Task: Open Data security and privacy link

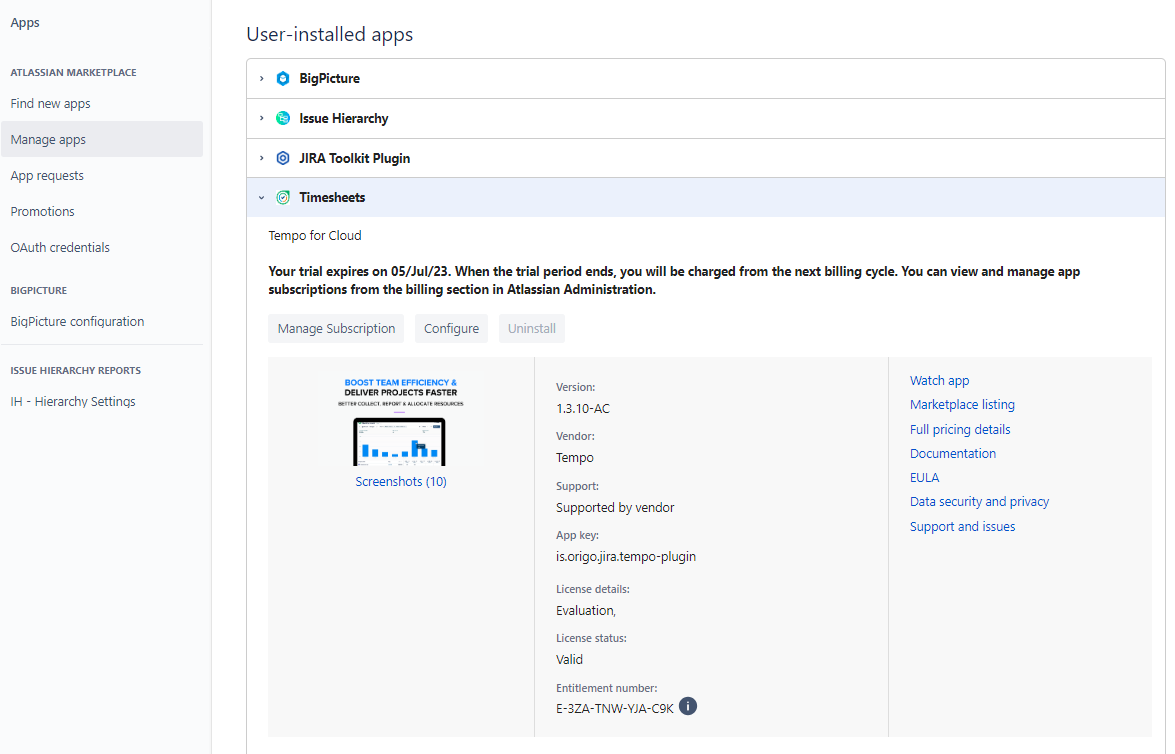Action: point(979,501)
